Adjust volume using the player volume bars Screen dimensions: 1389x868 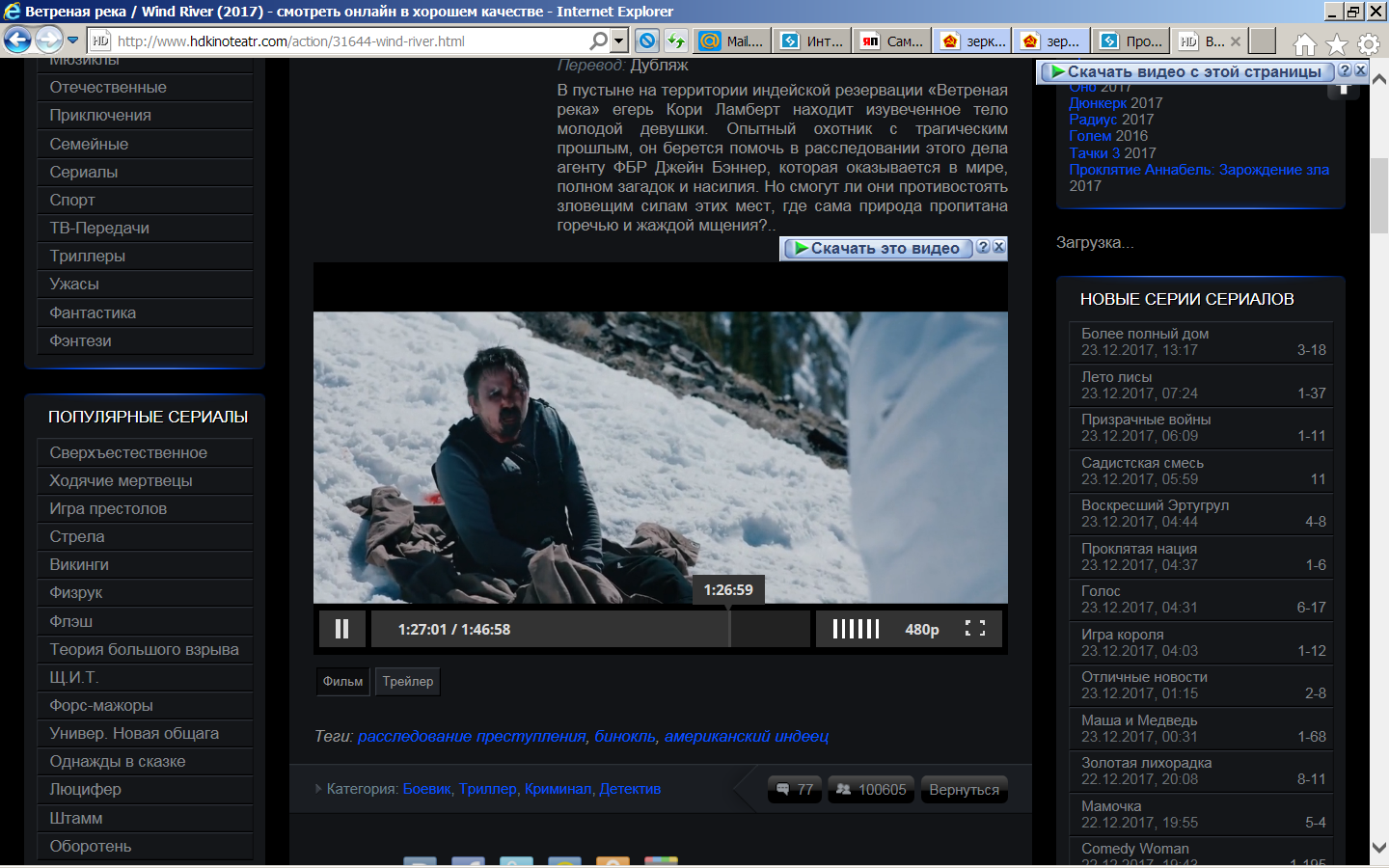[856, 629]
